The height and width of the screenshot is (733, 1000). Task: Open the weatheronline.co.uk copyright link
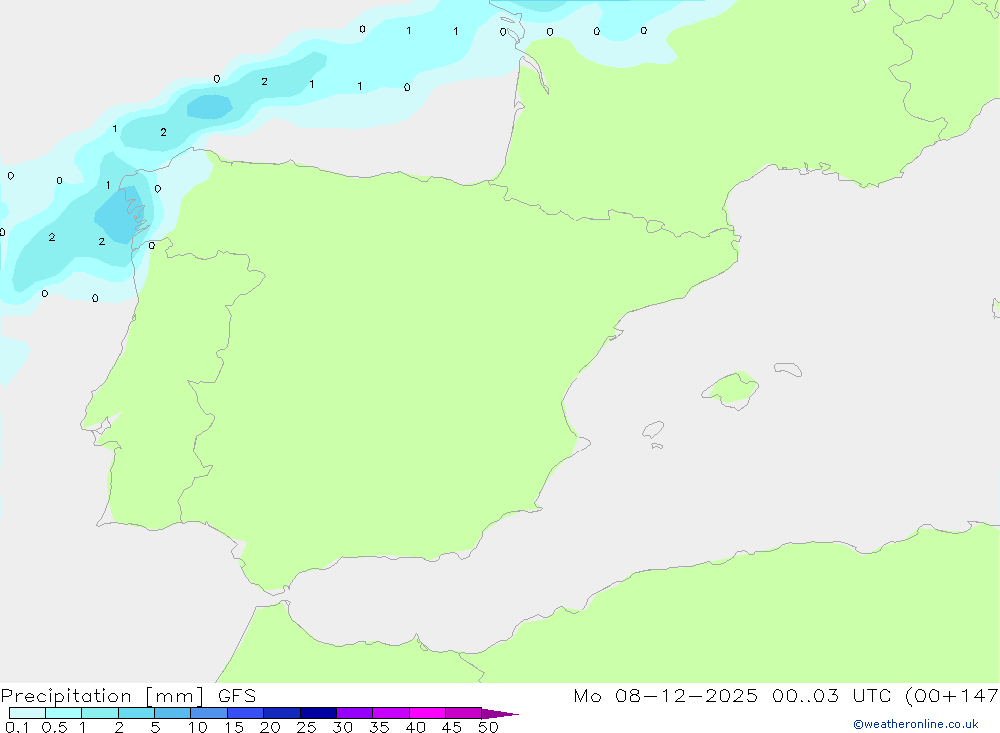[916, 724]
